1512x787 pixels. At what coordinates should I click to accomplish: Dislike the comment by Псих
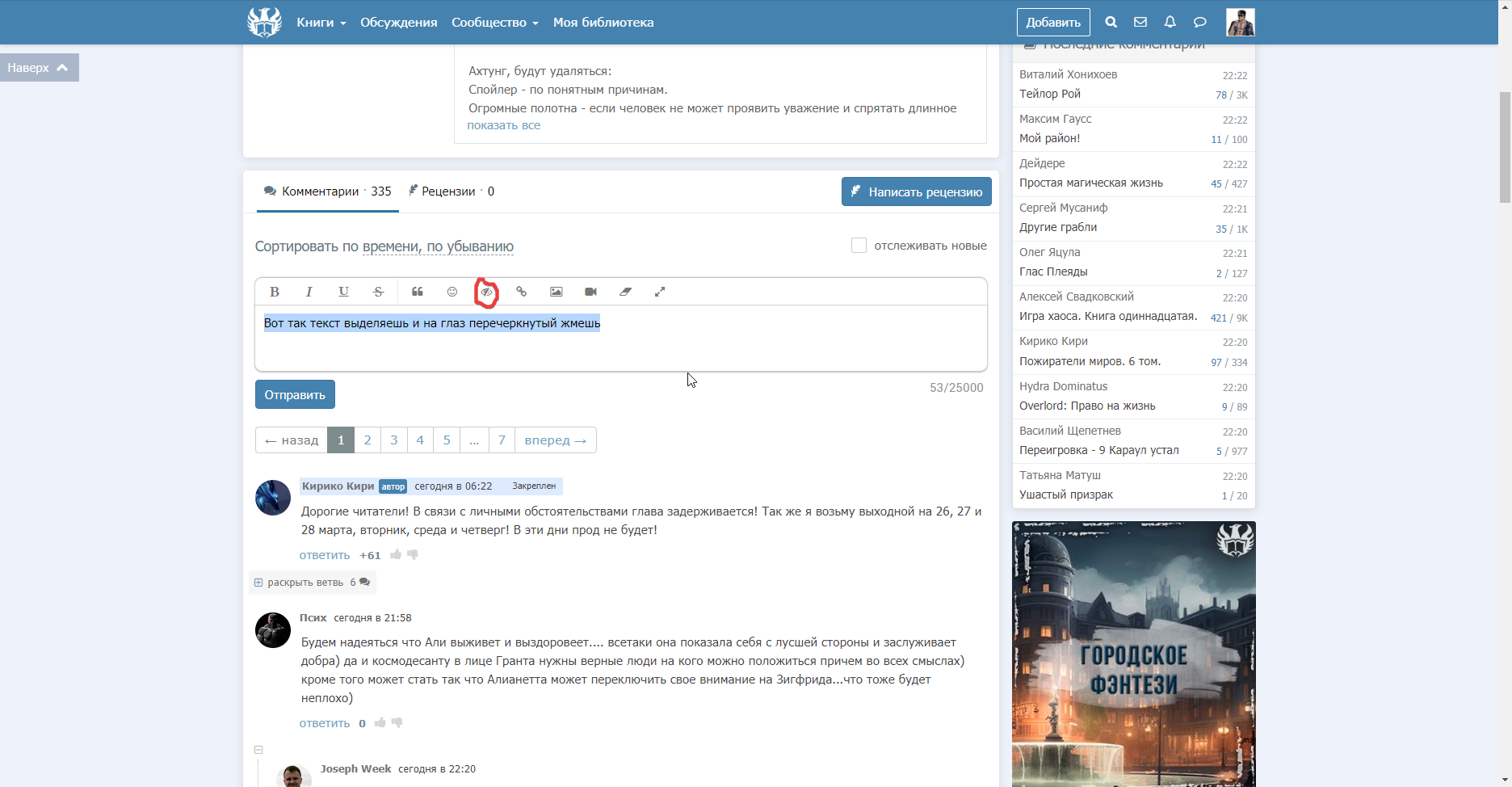[397, 722]
